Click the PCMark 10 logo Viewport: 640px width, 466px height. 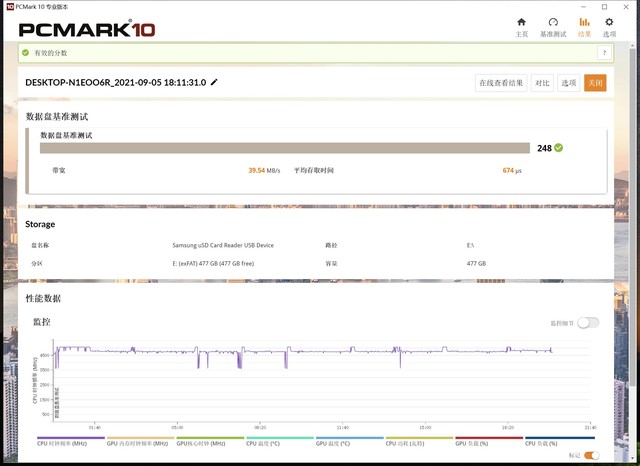pos(87,29)
